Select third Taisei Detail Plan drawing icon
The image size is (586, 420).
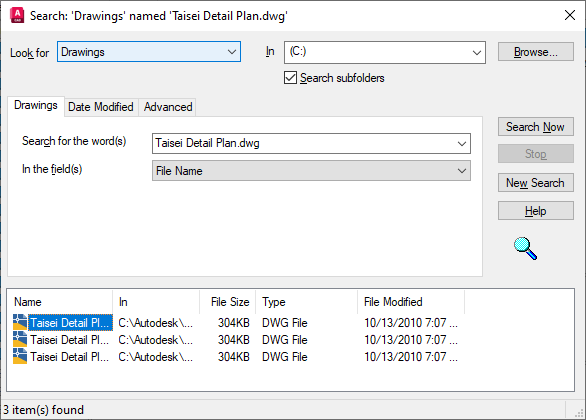pos(20,356)
